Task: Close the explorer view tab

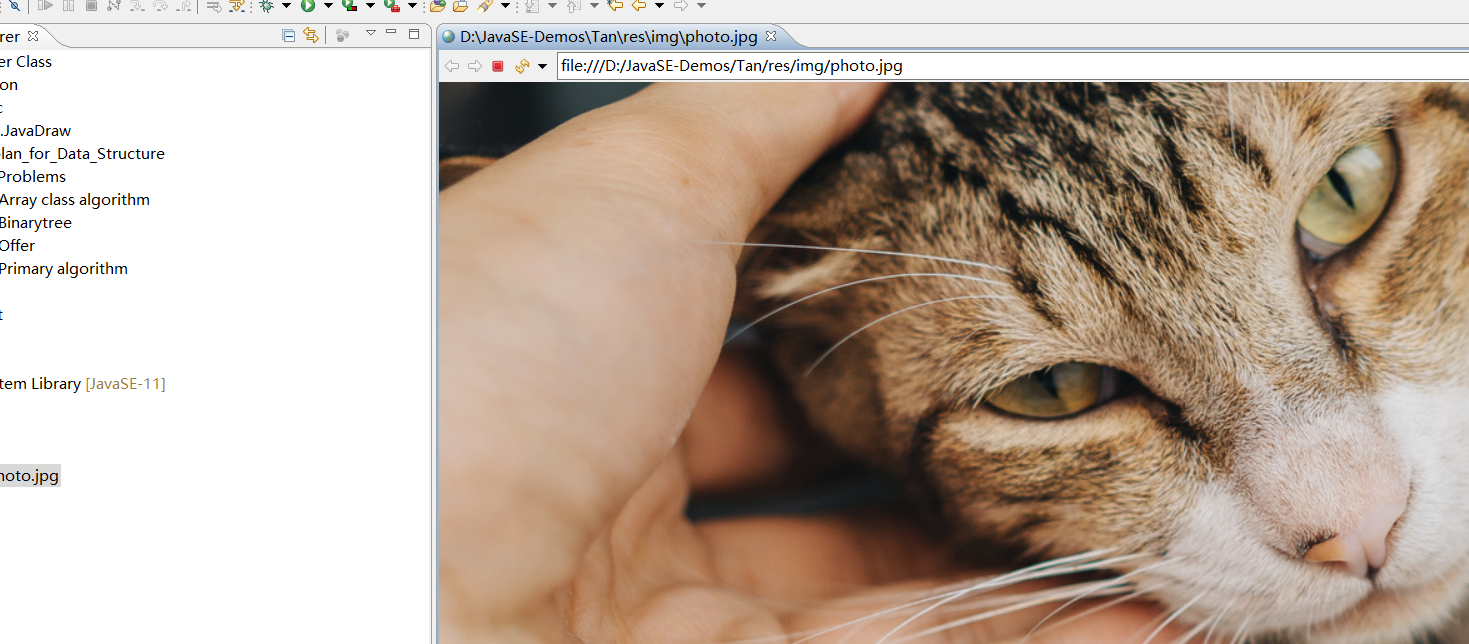Action: [33, 36]
